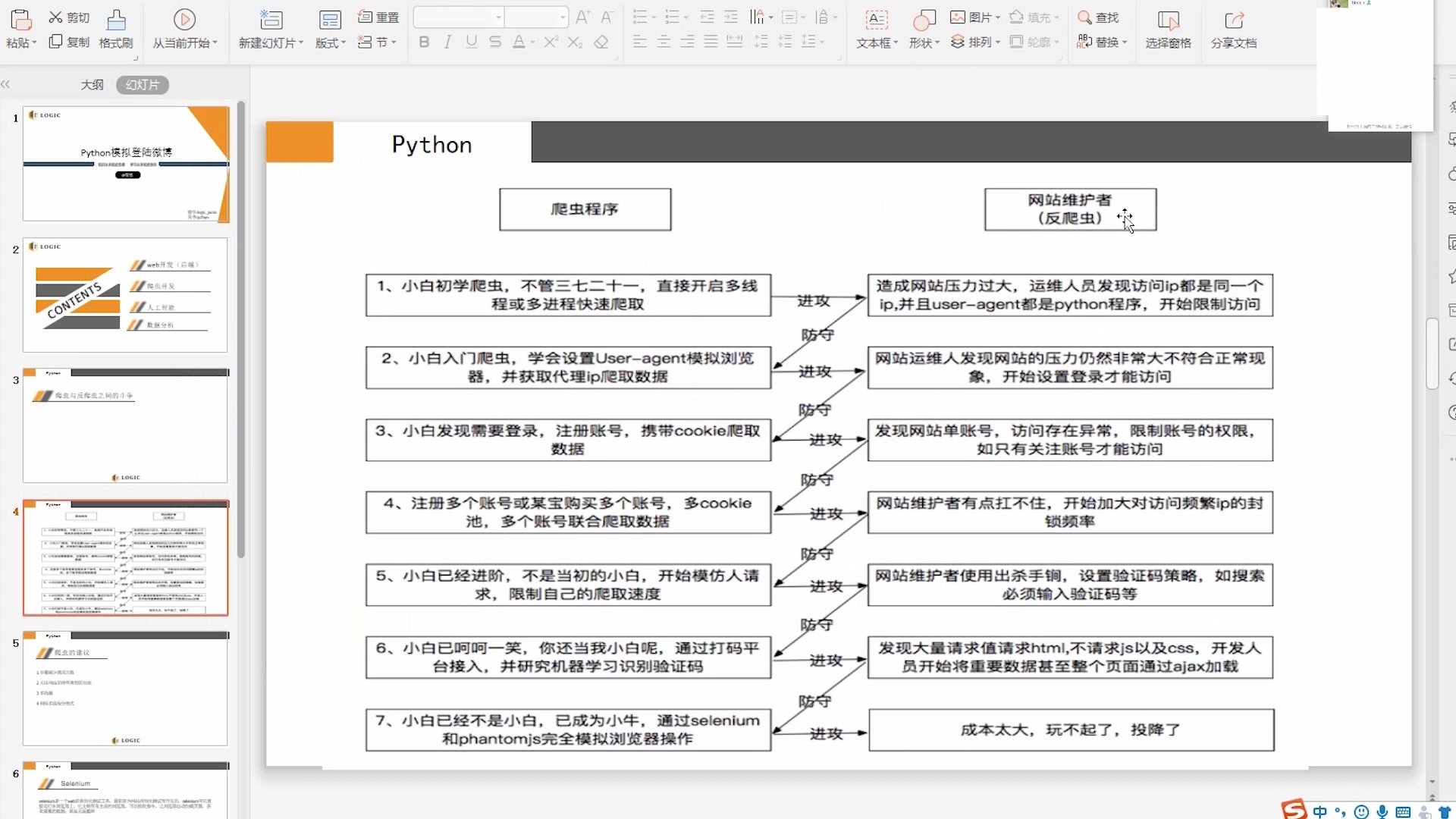Image resolution: width=1456 pixels, height=819 pixels.
Task: Open the font color picker
Action: [520, 42]
